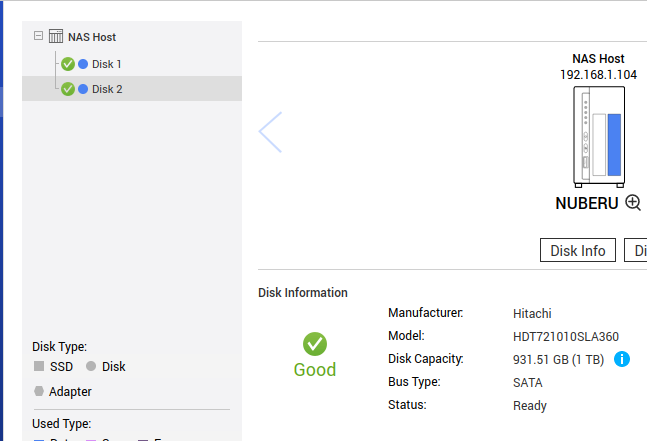Click the NAS Host IP address 192.168.1.104

click(x=598, y=74)
